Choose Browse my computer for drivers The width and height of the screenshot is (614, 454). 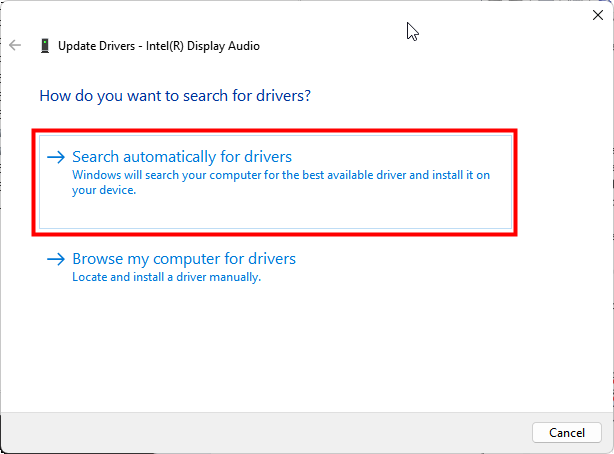184,259
